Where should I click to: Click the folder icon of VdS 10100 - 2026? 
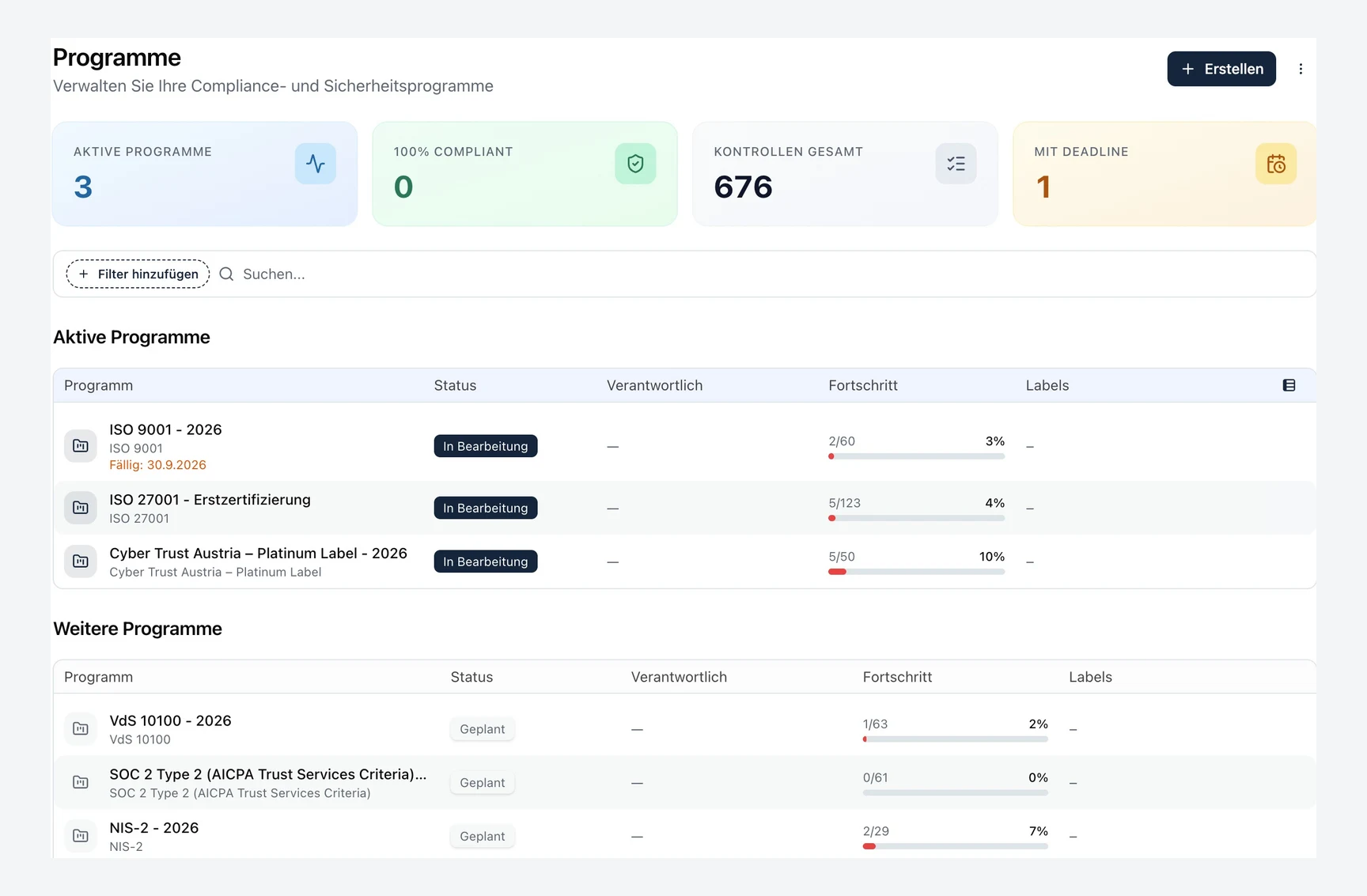click(x=81, y=728)
